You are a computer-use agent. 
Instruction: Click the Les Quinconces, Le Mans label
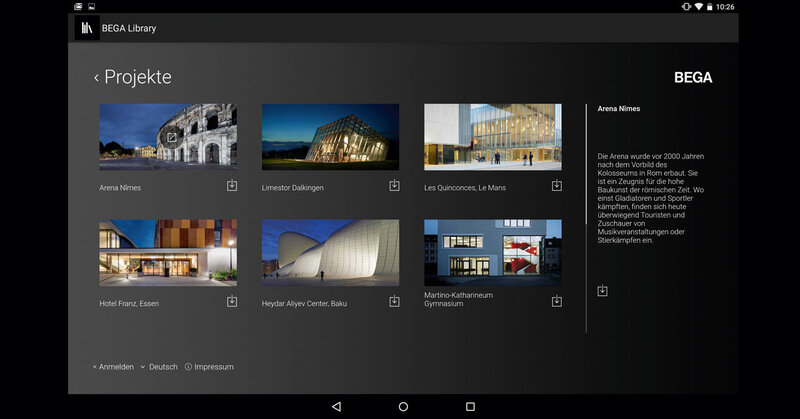[x=465, y=187]
